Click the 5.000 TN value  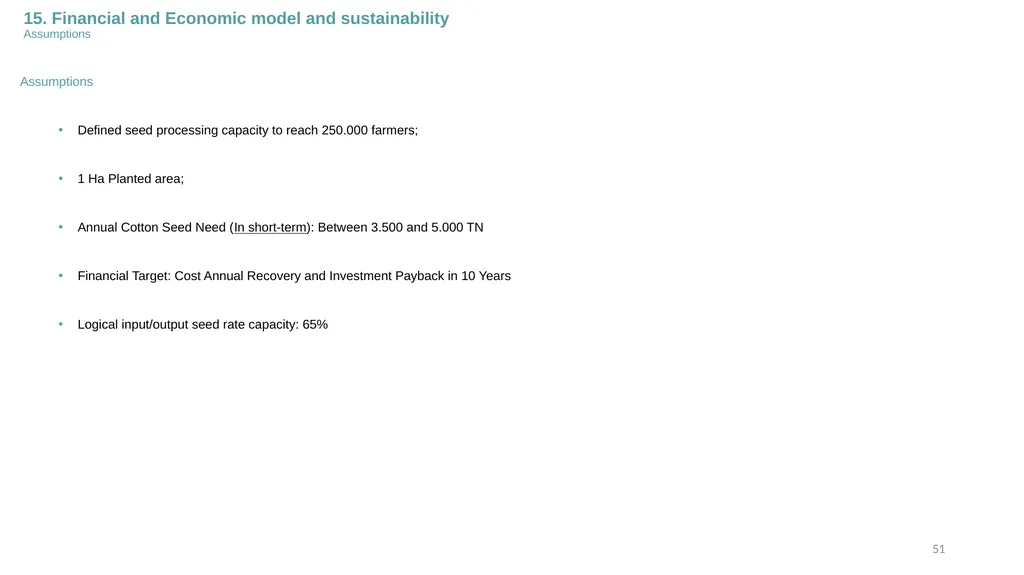457,227
